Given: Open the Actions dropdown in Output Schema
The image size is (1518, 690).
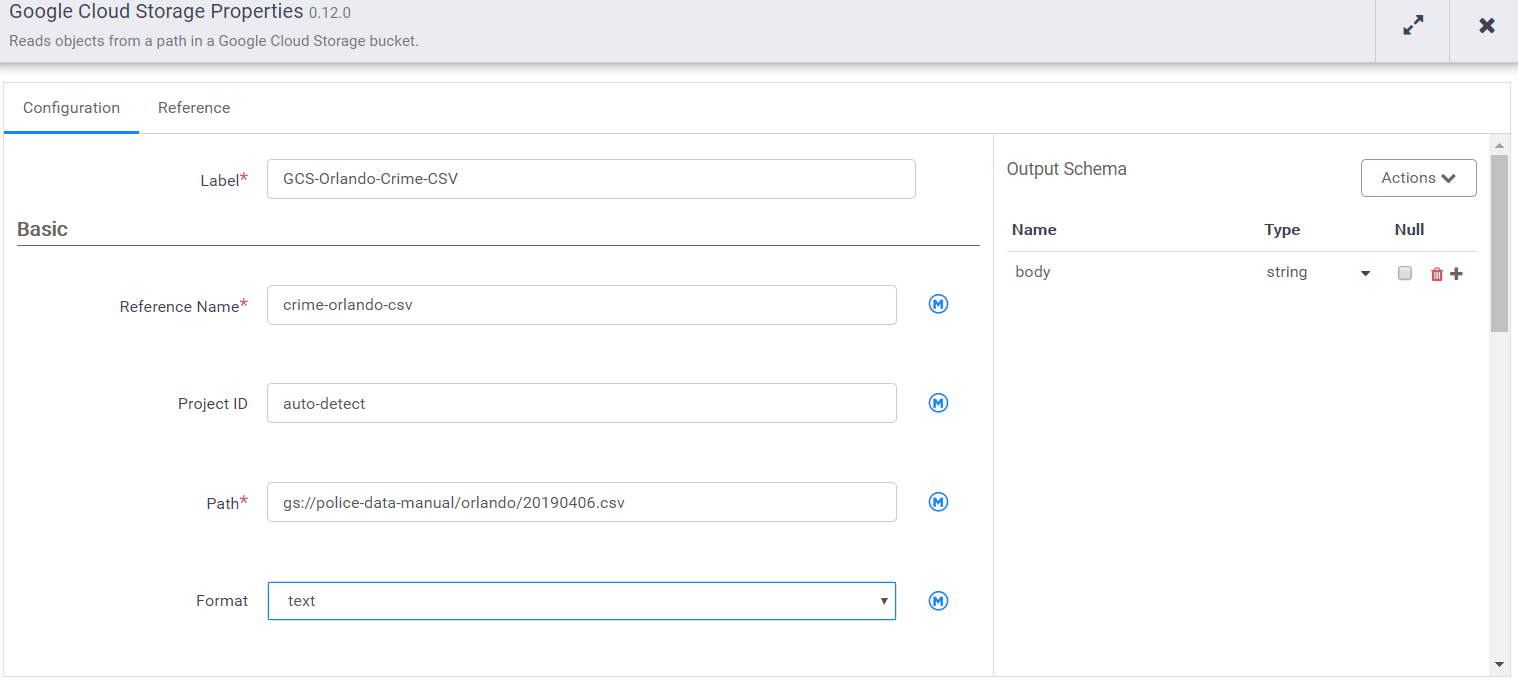Looking at the screenshot, I should (x=1418, y=178).
